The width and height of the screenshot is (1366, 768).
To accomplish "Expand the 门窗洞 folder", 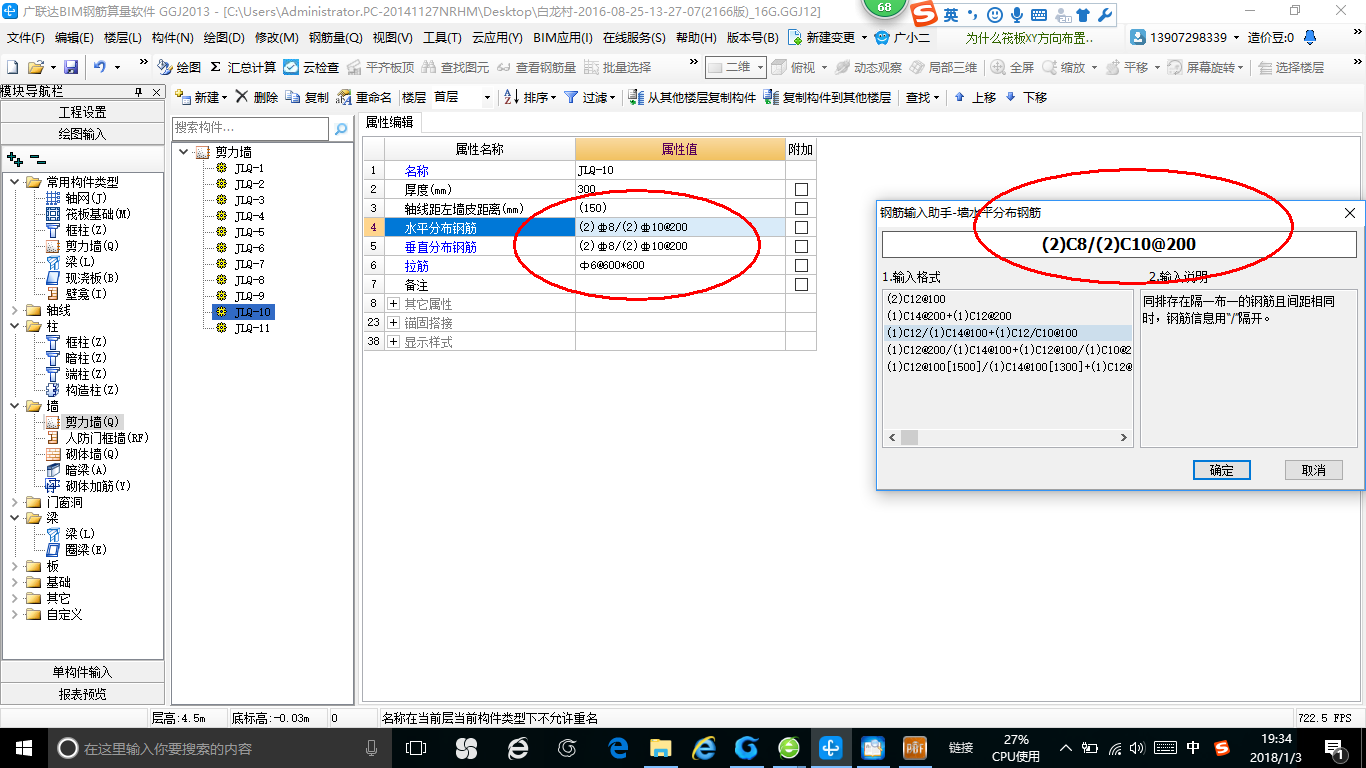I will point(15,502).
